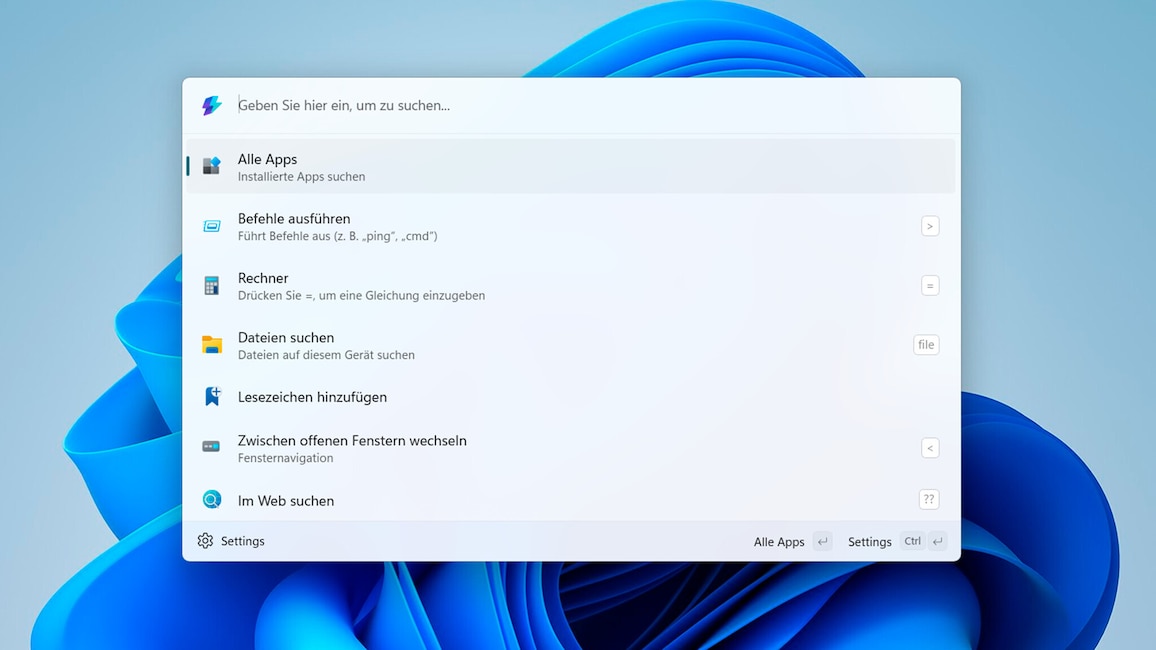Click the text 'Dateien auf diesem Gerät suchen'

tap(326, 355)
